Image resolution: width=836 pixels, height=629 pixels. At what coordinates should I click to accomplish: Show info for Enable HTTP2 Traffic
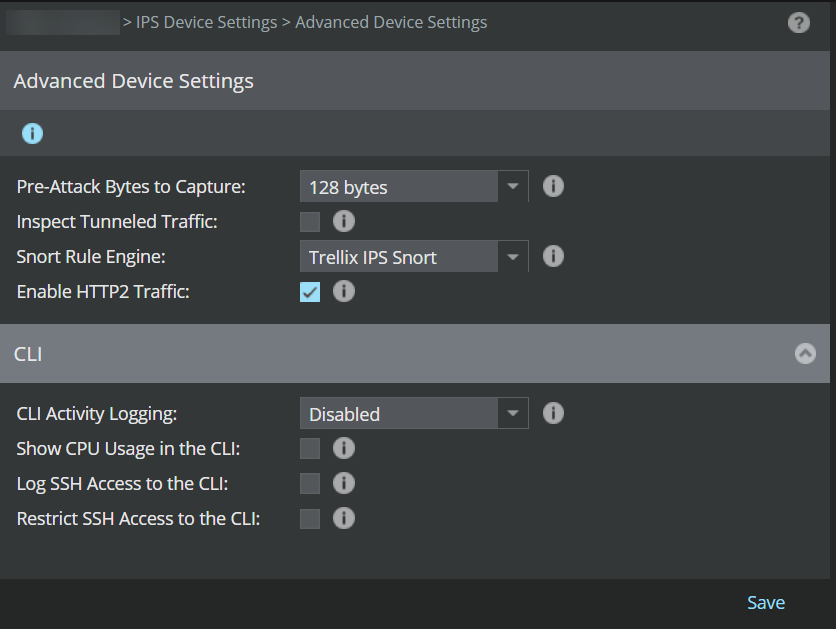pos(343,291)
